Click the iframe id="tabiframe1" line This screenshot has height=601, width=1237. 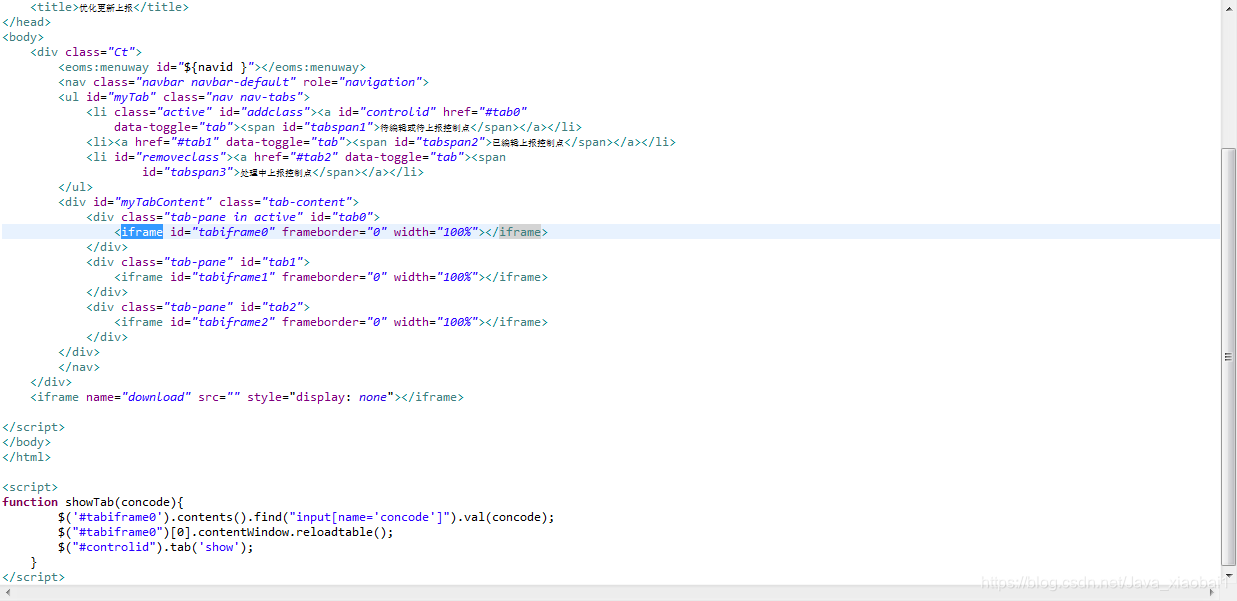click(x=331, y=277)
